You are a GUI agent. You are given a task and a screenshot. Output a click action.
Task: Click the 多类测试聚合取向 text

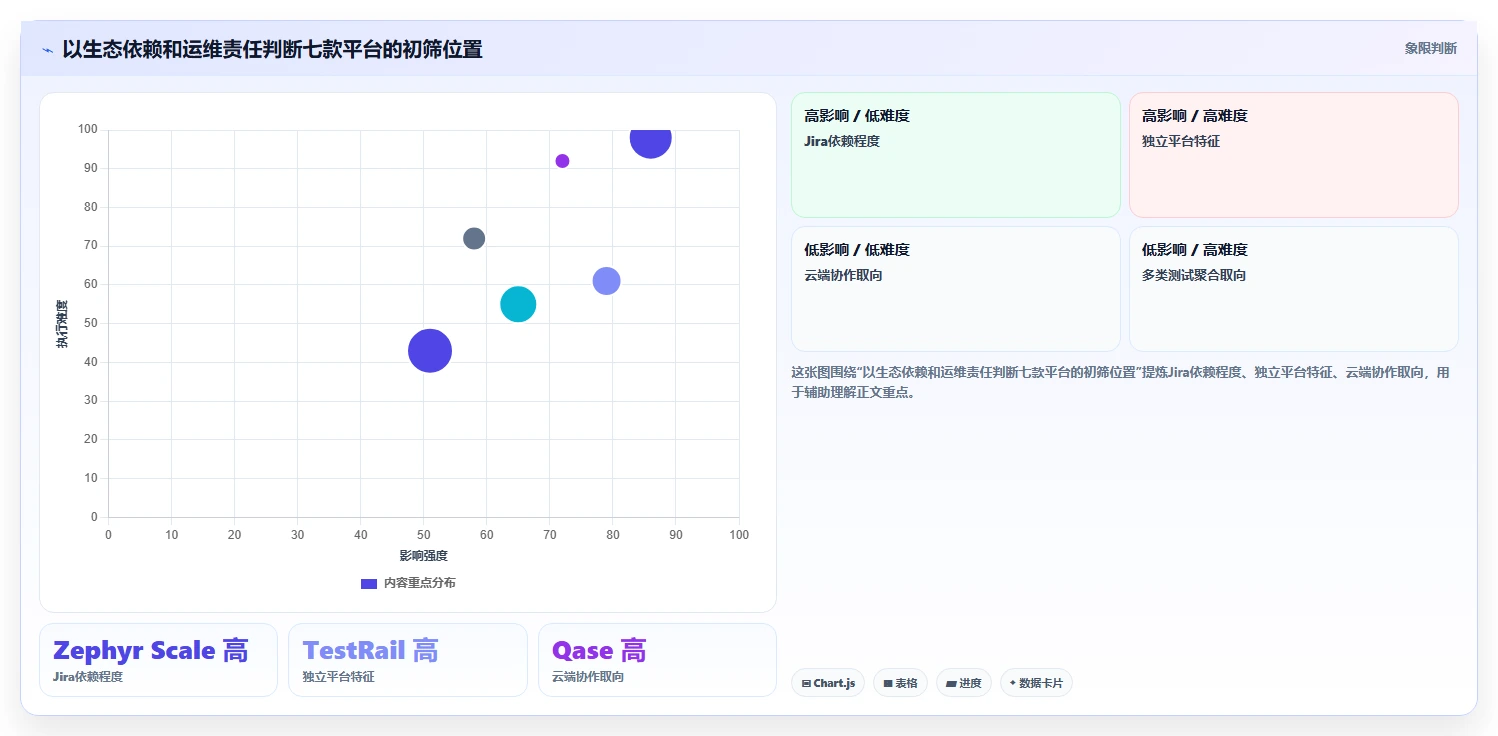coord(1194,275)
